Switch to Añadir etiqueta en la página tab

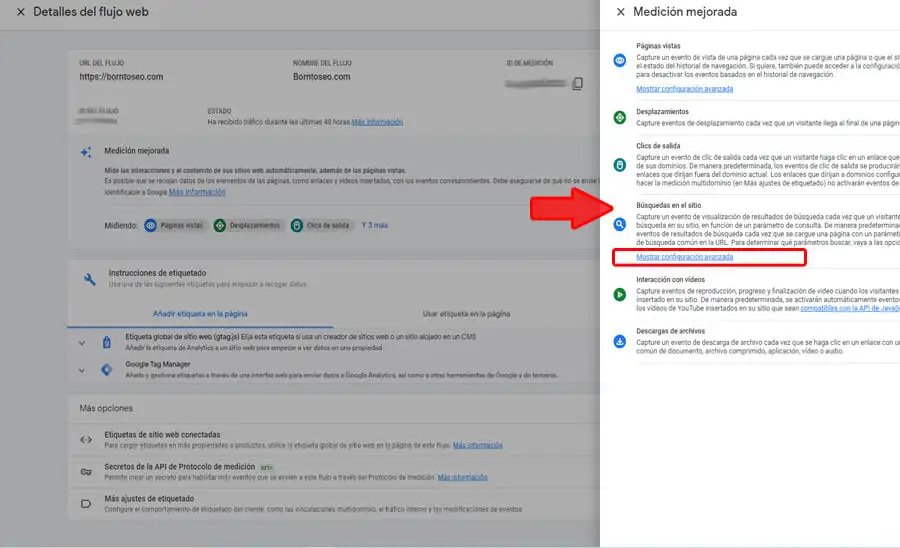point(200,314)
